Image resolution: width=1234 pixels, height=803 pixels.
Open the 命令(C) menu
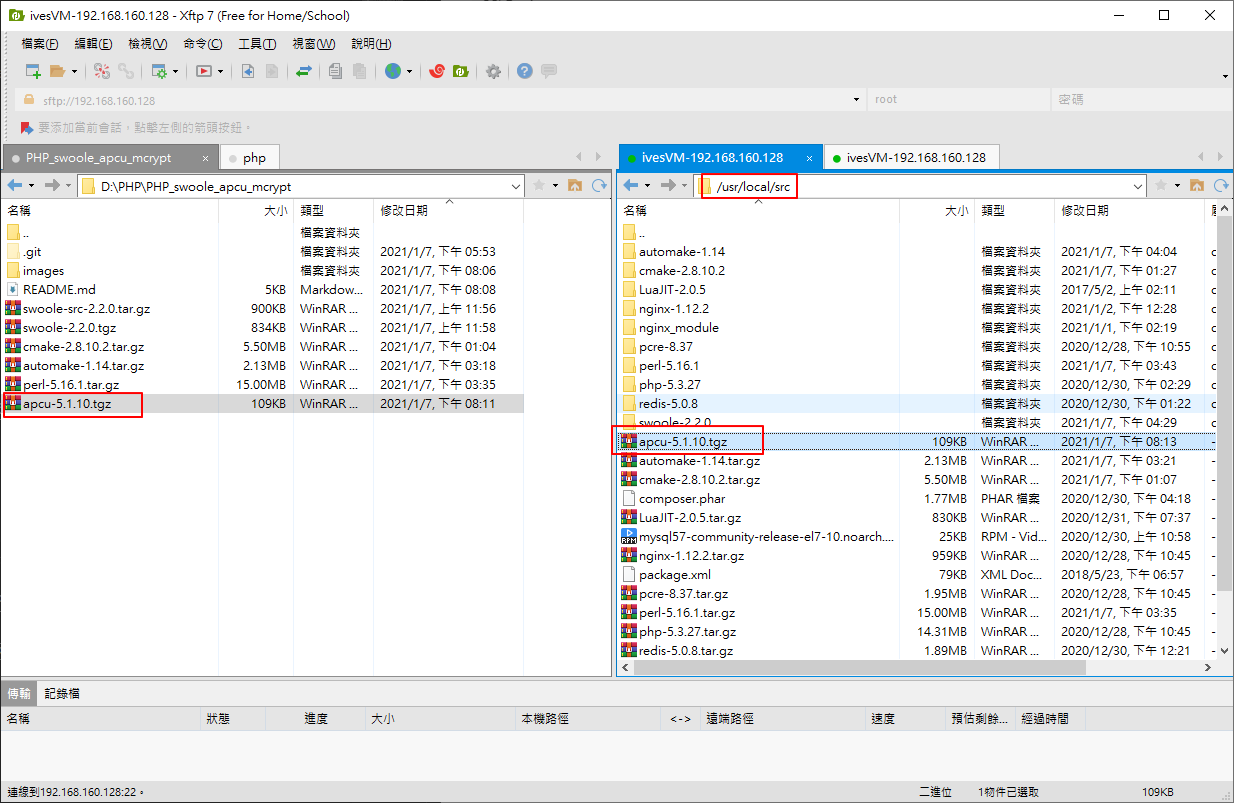pyautogui.click(x=203, y=44)
